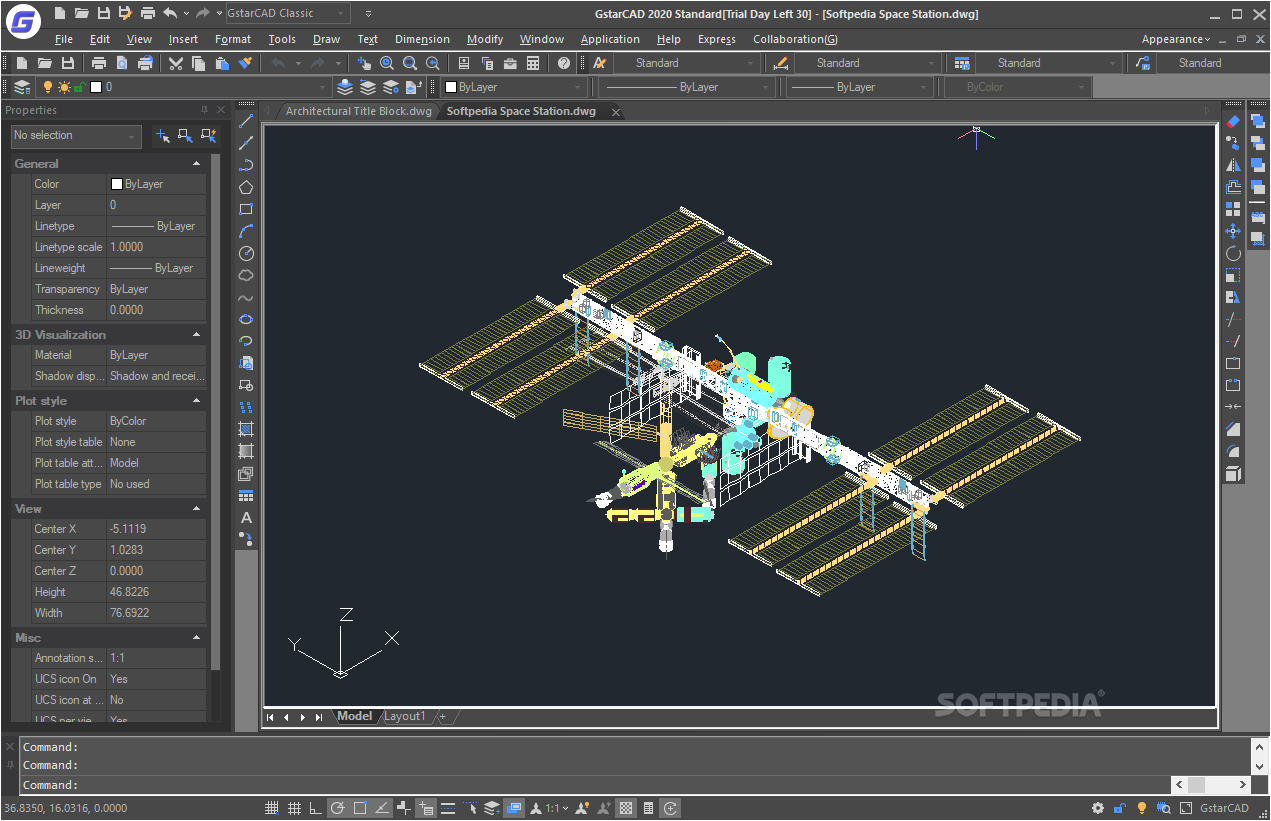
Task: Select the Polygon draw tool
Action: click(246, 187)
